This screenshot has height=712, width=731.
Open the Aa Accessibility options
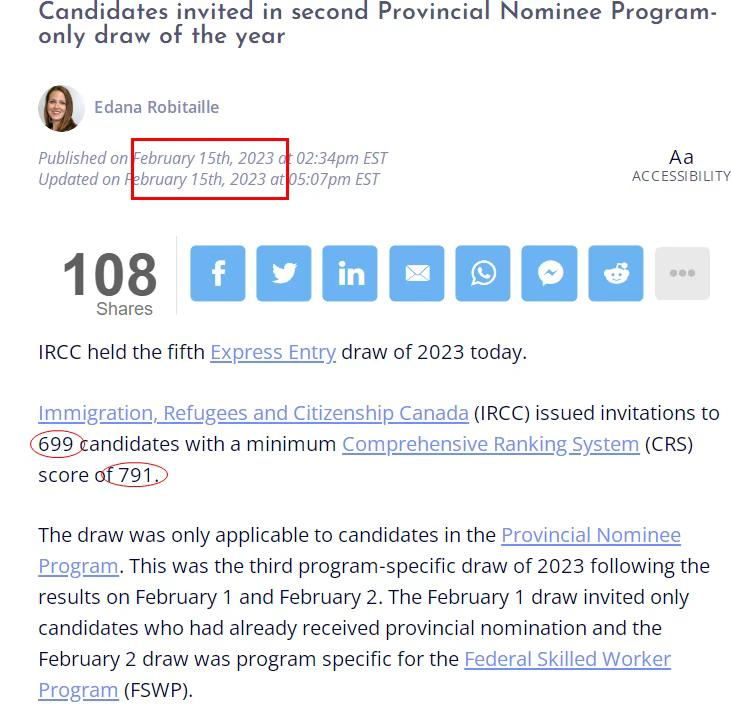pos(681,166)
